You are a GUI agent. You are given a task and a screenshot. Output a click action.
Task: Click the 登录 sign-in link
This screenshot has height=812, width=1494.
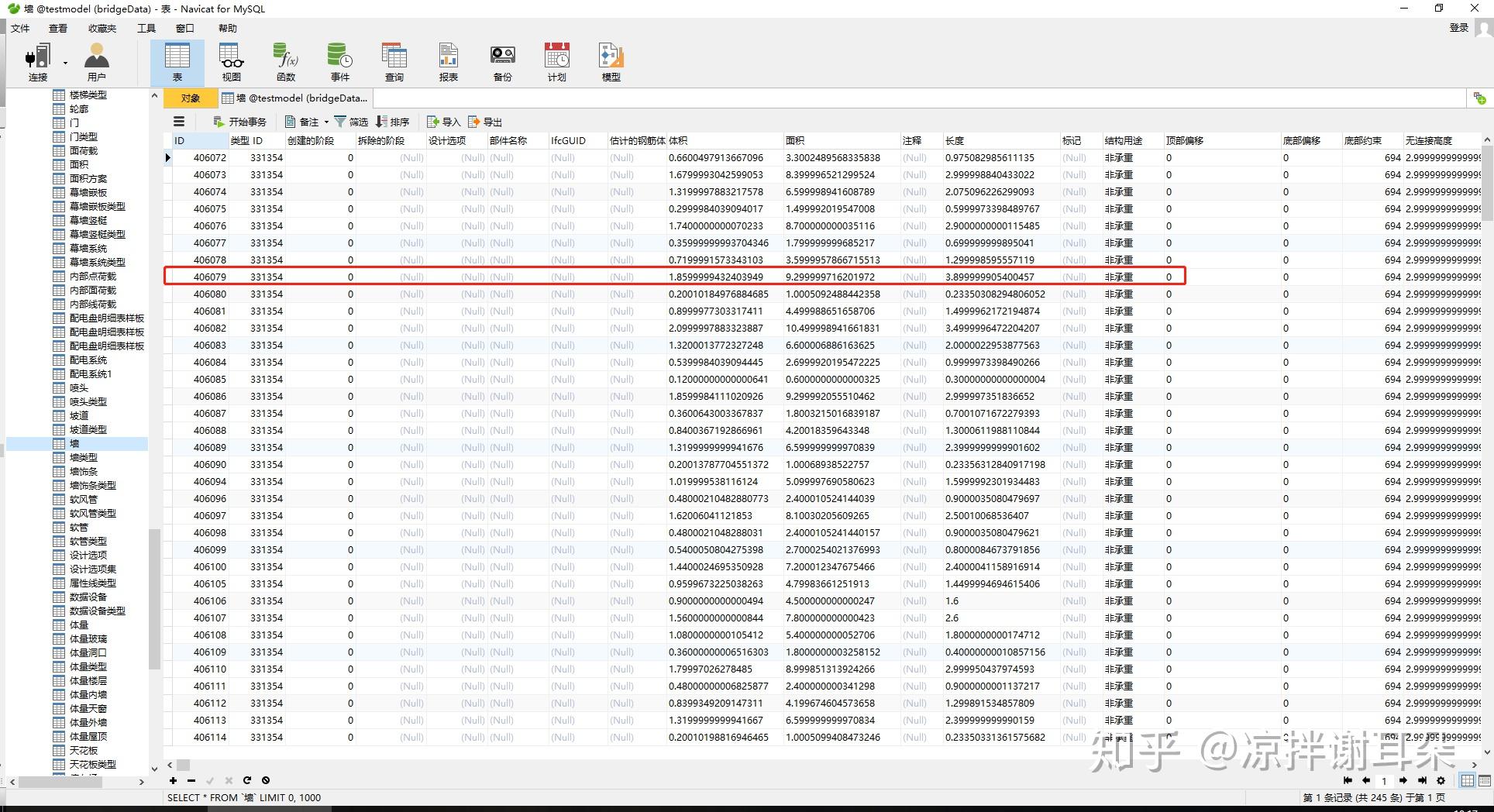tap(1459, 28)
